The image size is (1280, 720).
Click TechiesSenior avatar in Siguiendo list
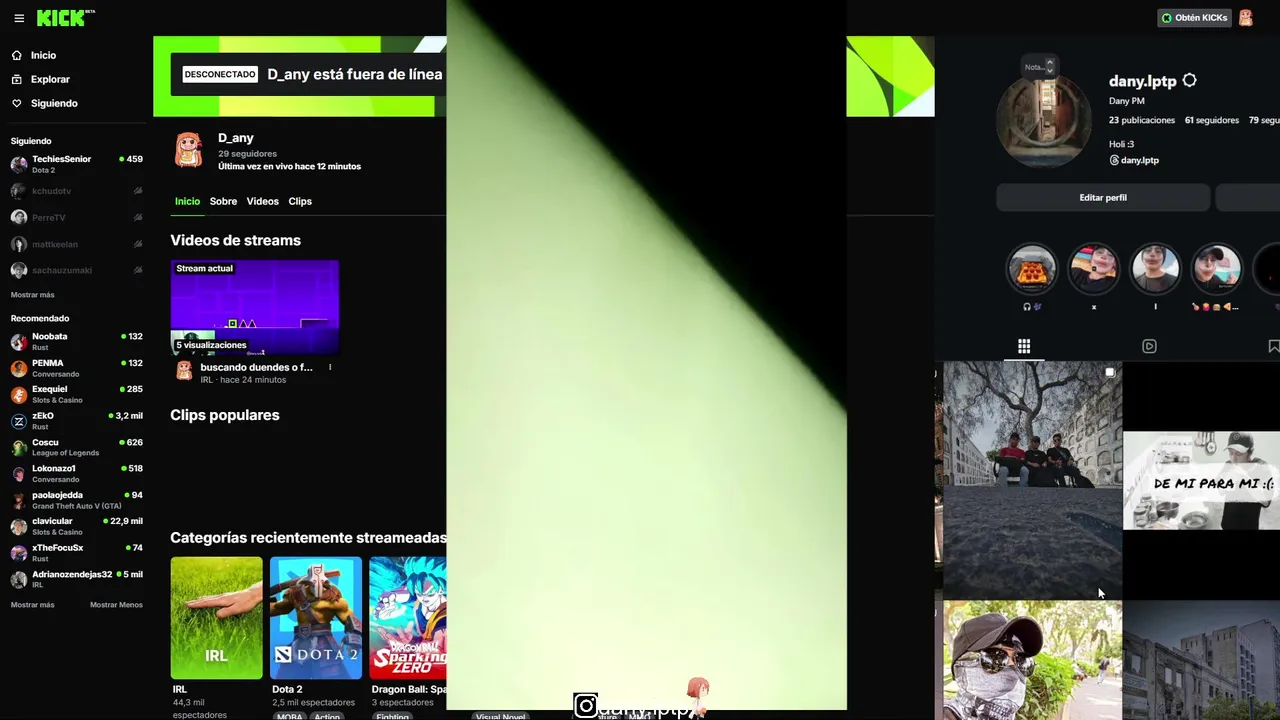[x=19, y=164]
